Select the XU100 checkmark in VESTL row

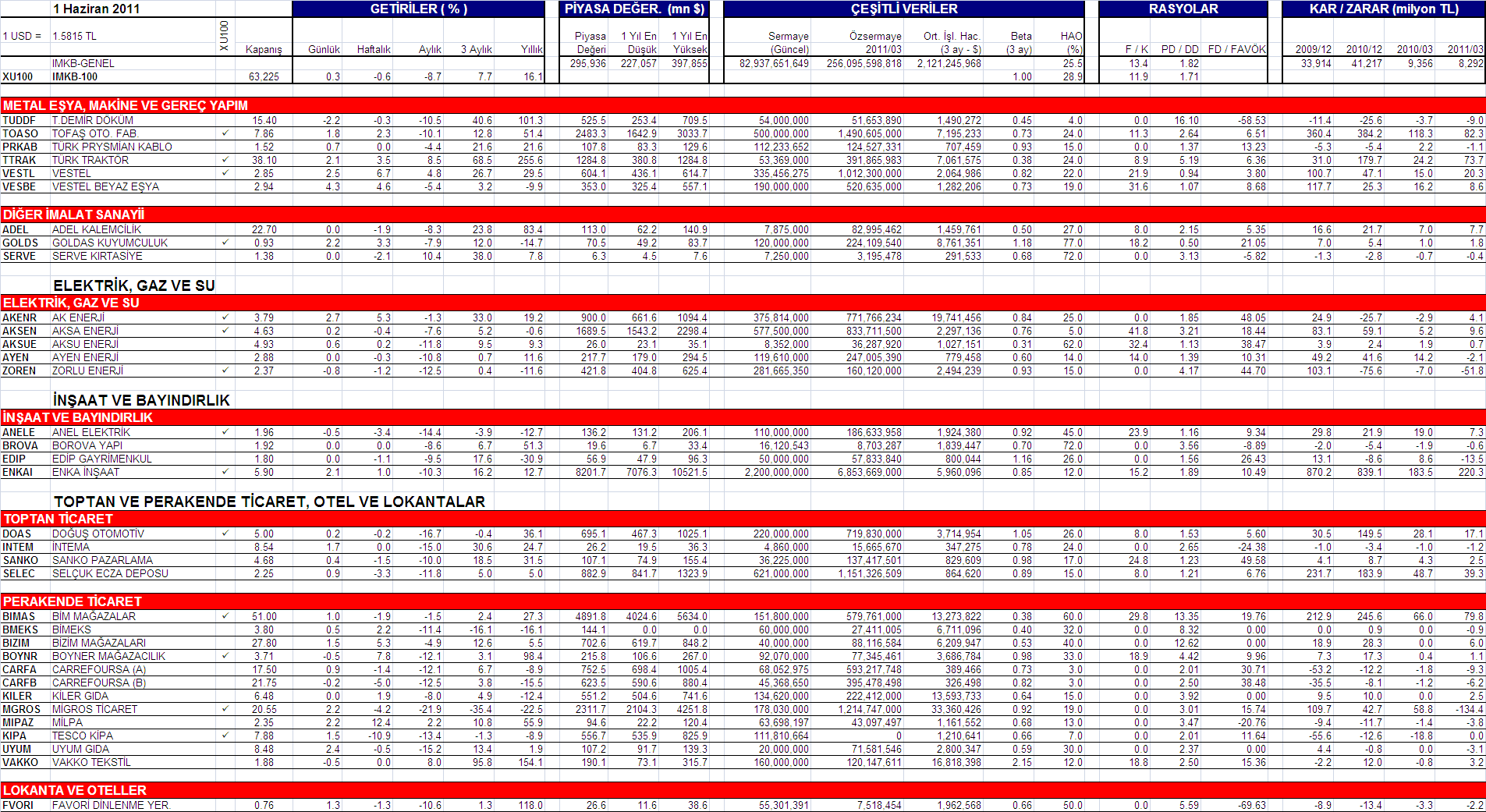[225, 173]
